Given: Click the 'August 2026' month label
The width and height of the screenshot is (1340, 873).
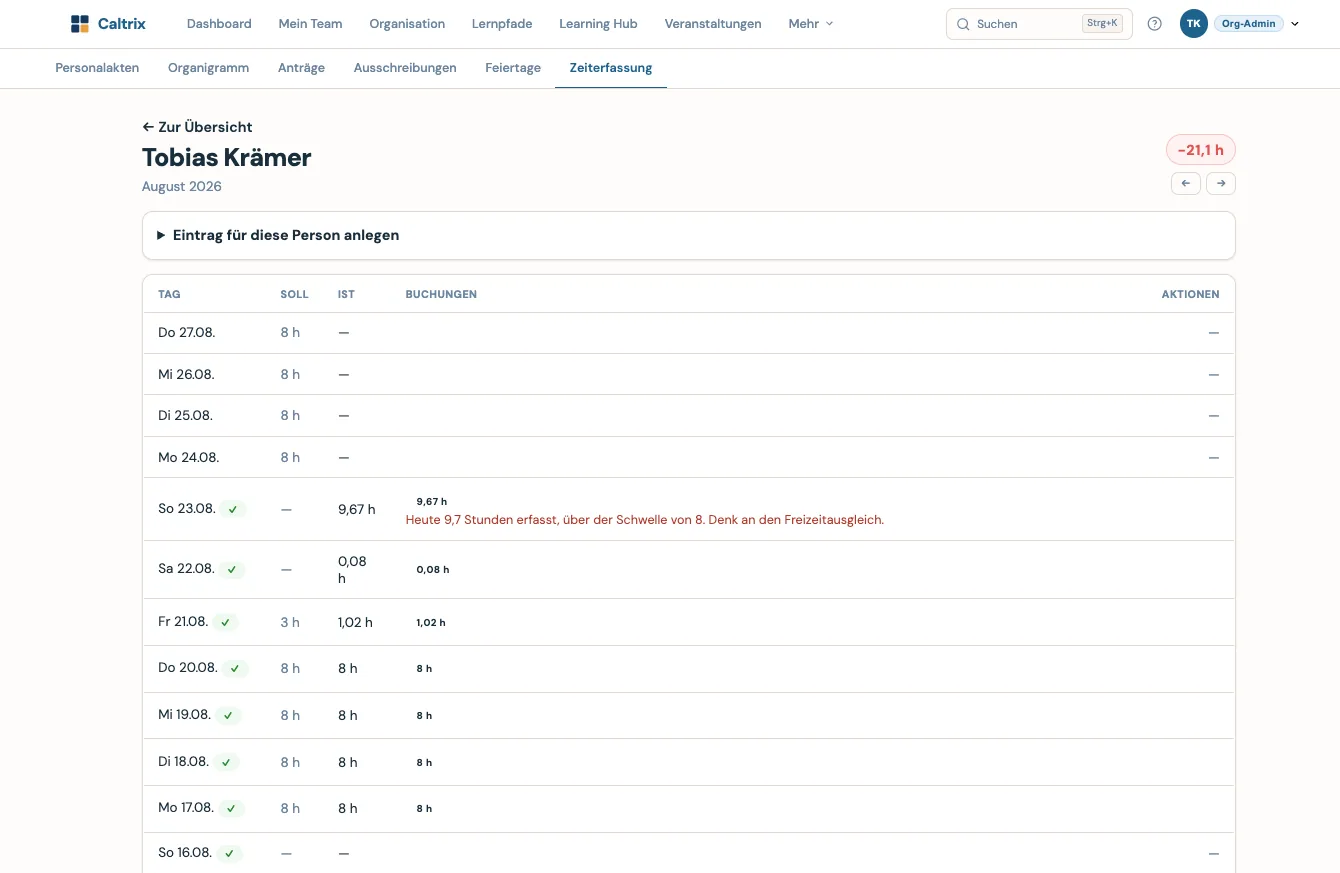Looking at the screenshot, I should (182, 187).
